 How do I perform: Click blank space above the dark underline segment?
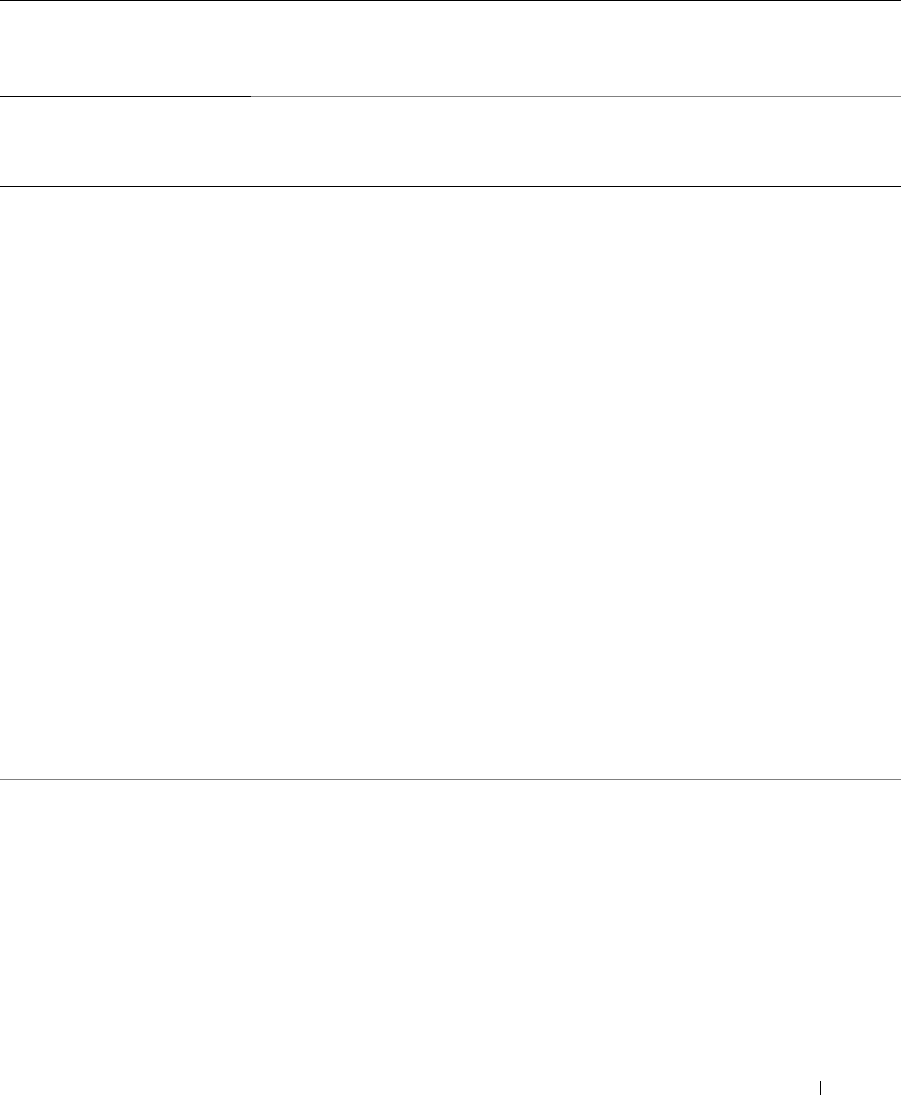(125, 48)
